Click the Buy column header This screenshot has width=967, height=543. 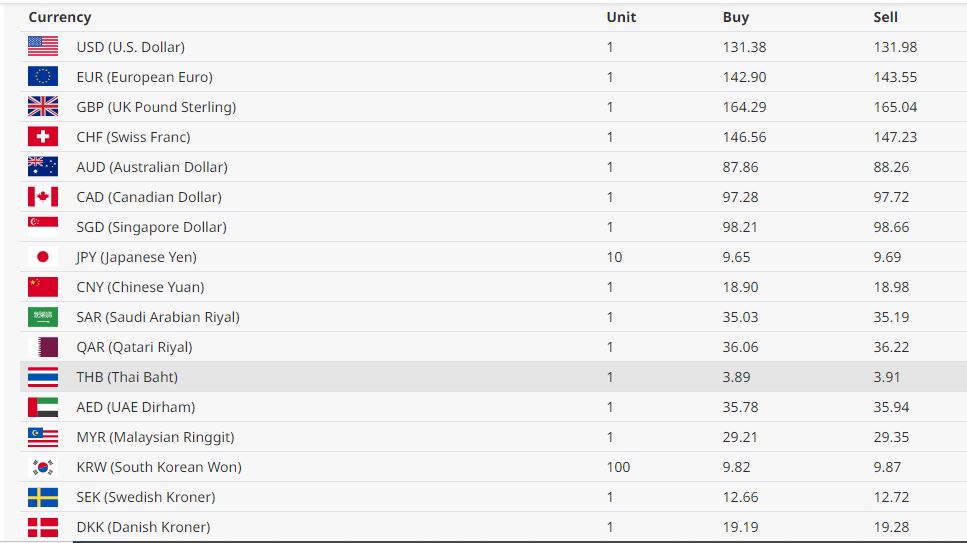[735, 17]
